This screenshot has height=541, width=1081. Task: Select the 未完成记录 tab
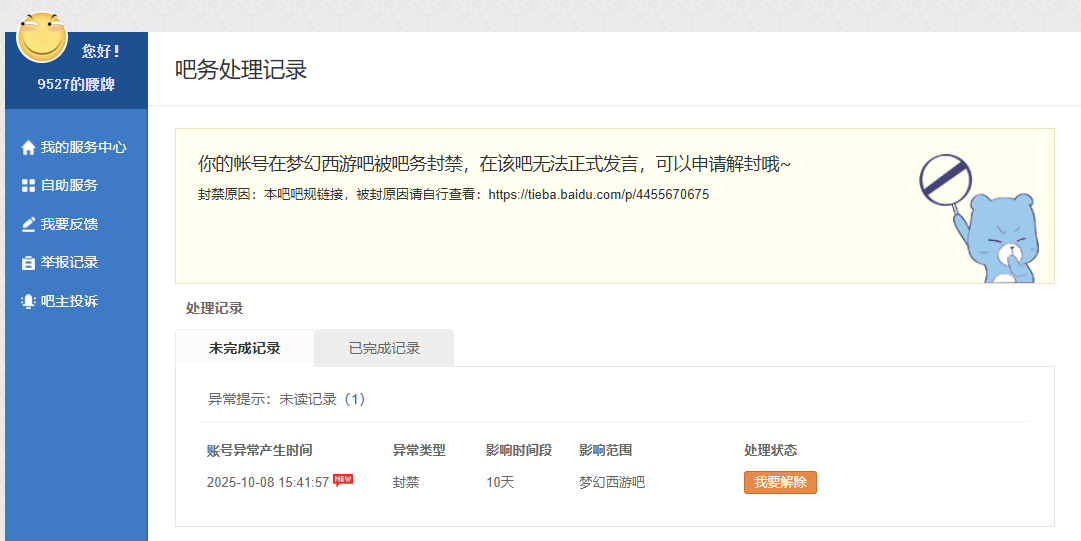coord(244,348)
